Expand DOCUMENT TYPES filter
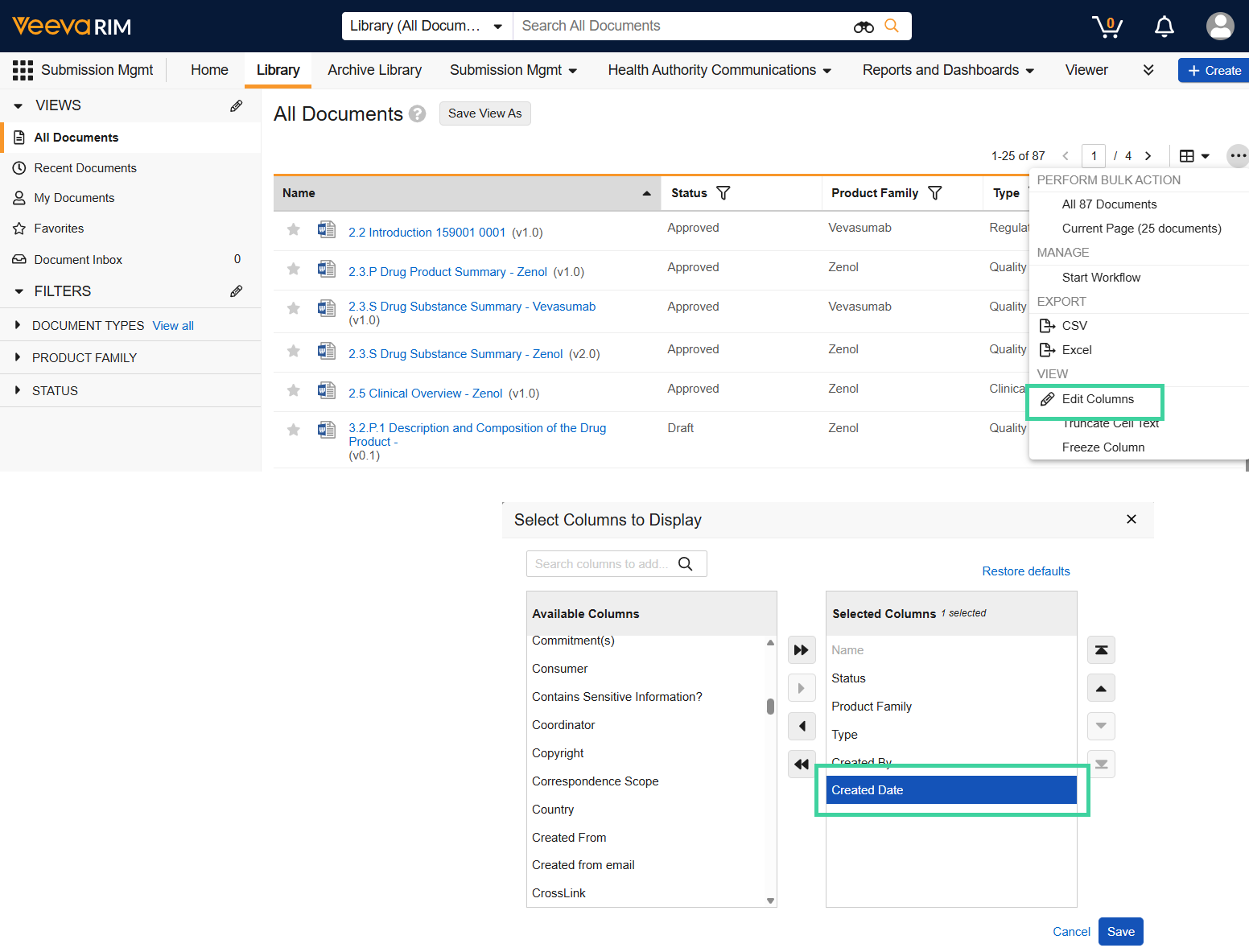 [18, 325]
